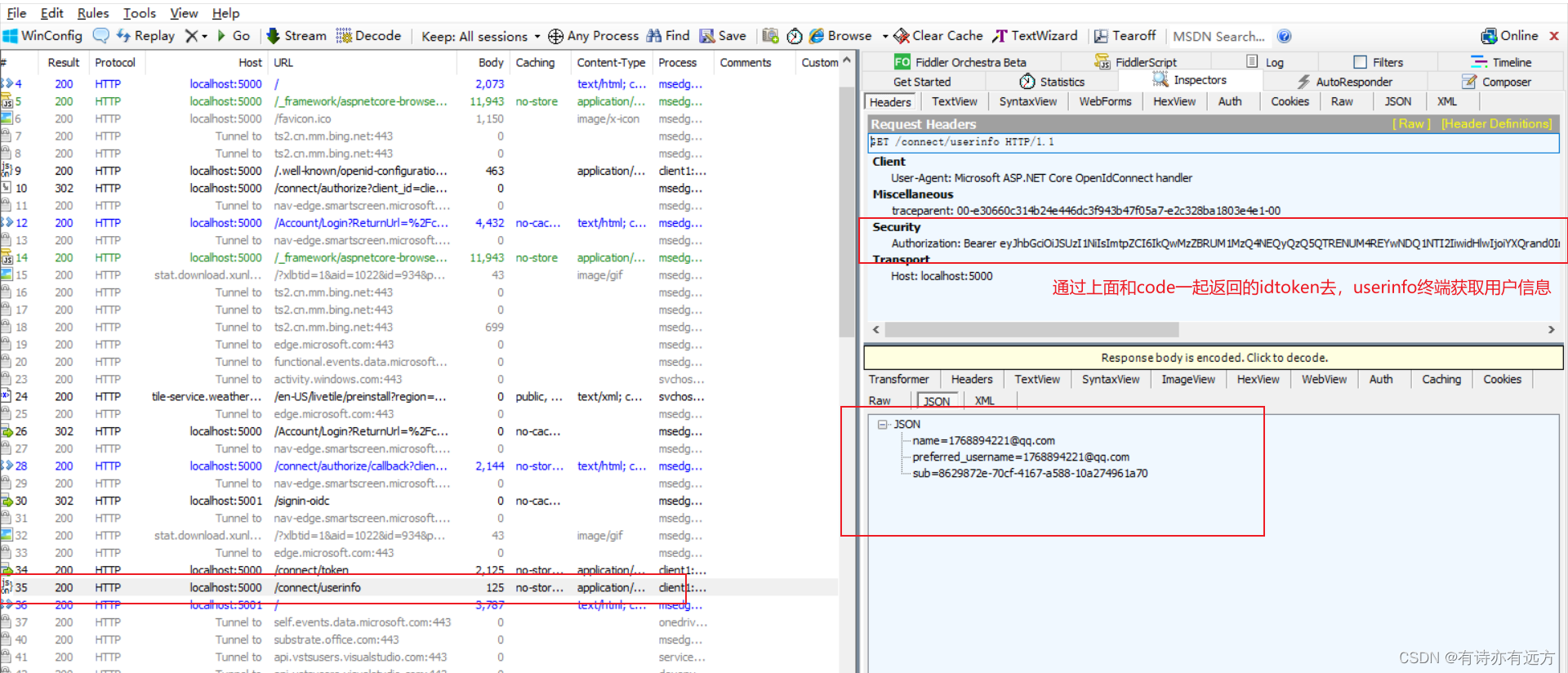Click the session list scroll up arrow
The image size is (1568, 673).
tap(847, 60)
